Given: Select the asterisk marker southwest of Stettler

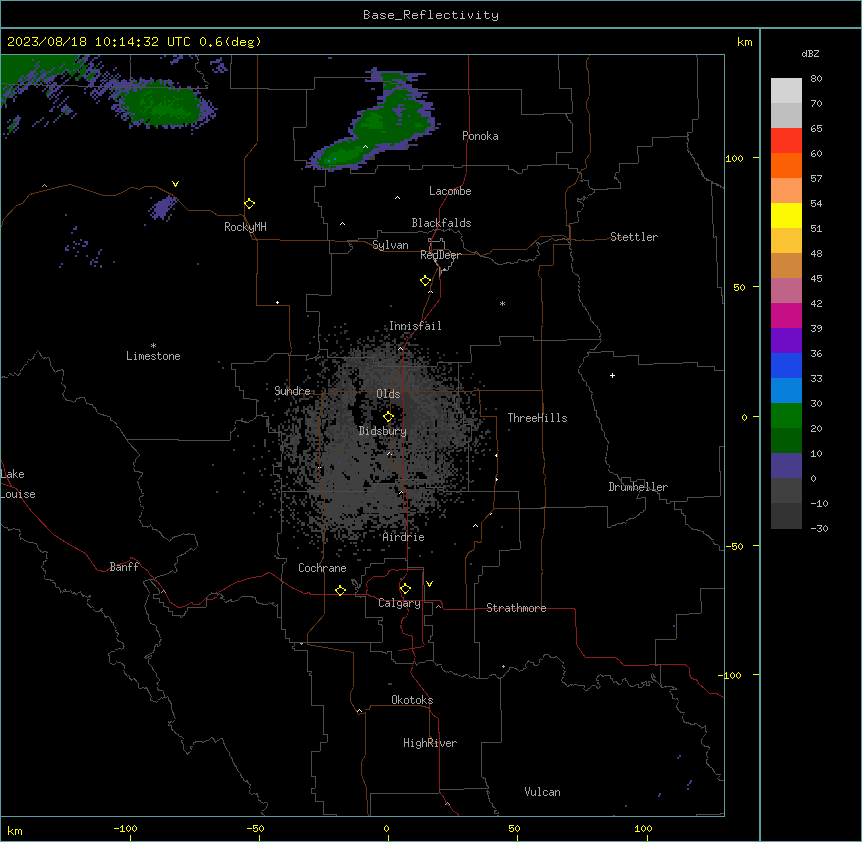Looking at the screenshot, I should [502, 303].
